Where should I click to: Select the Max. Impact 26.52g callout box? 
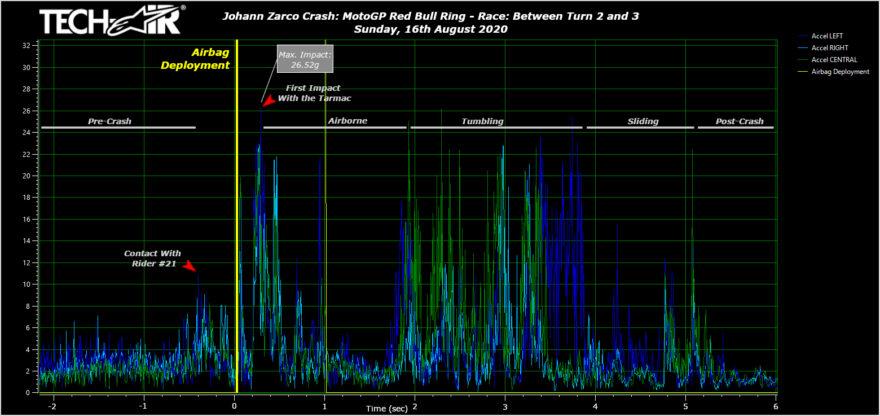(x=305, y=58)
